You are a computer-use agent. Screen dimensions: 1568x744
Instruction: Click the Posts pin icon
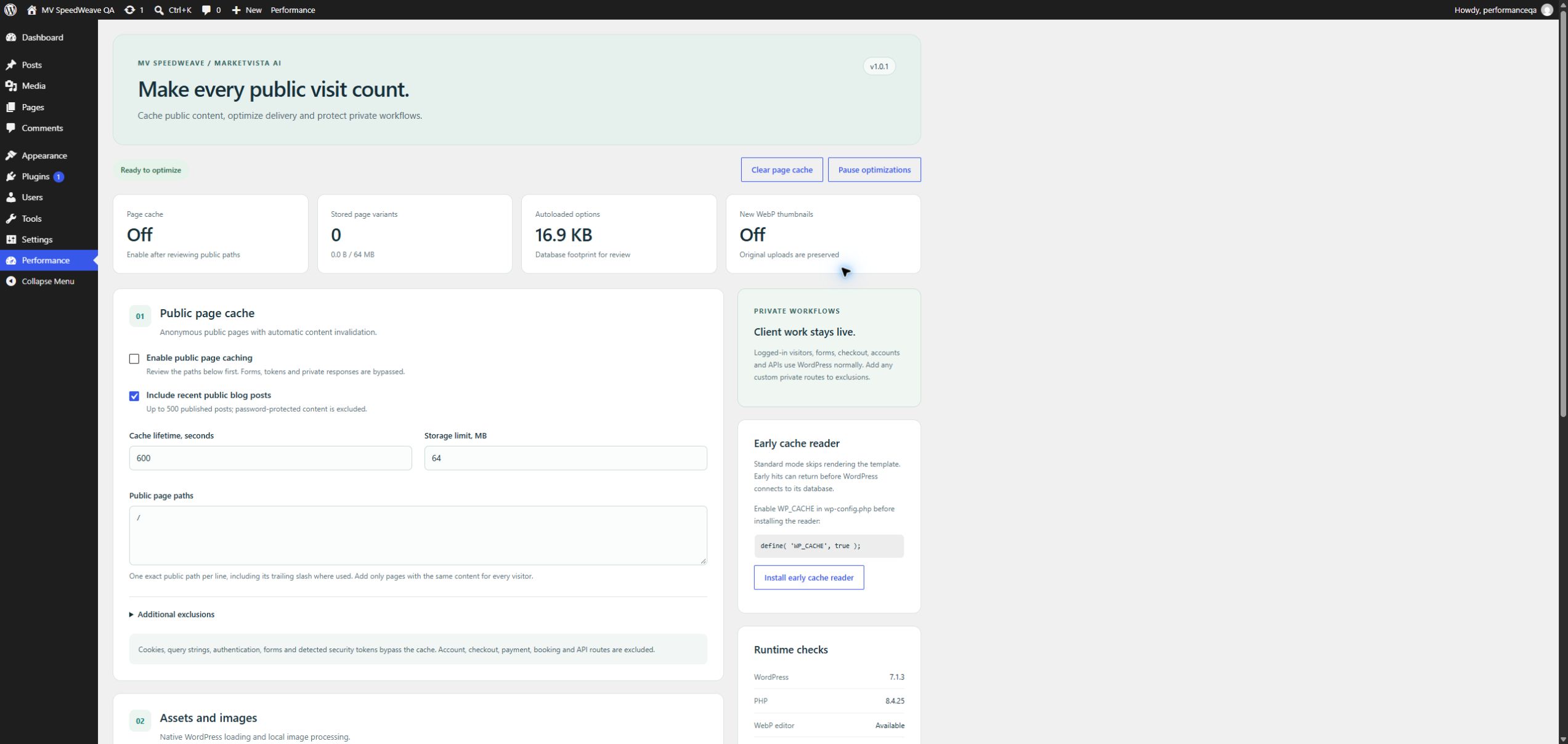[10, 65]
